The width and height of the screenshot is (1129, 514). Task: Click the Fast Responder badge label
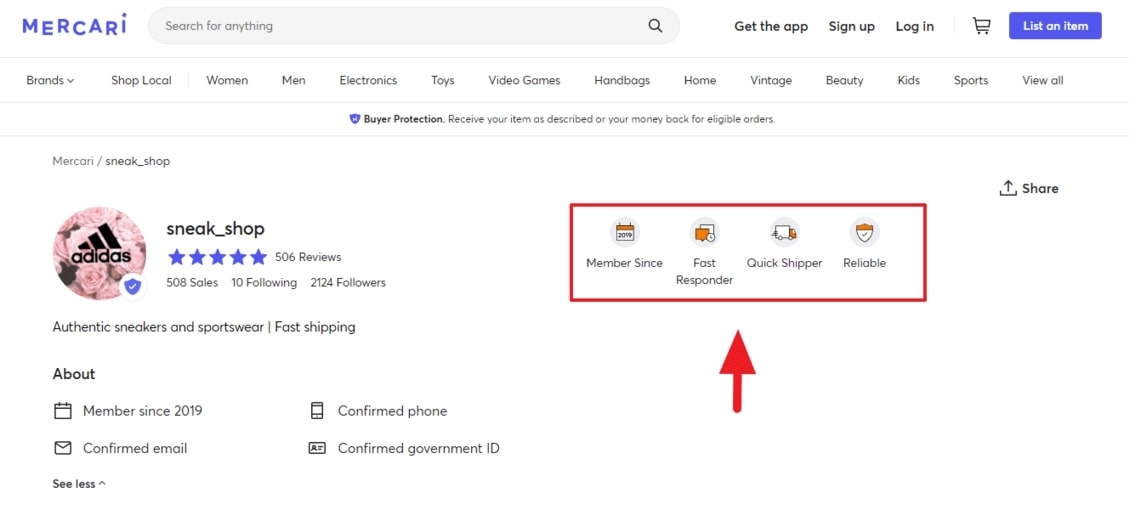click(704, 272)
